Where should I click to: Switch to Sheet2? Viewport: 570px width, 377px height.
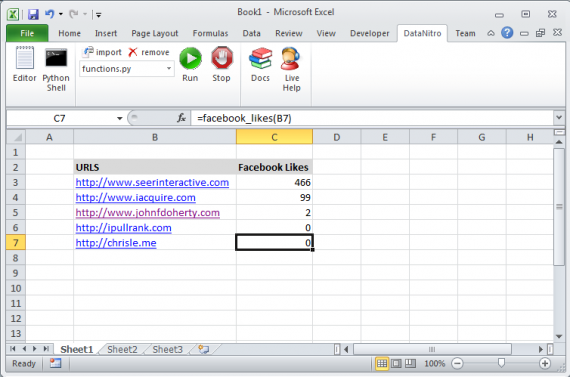pyautogui.click(x=123, y=349)
